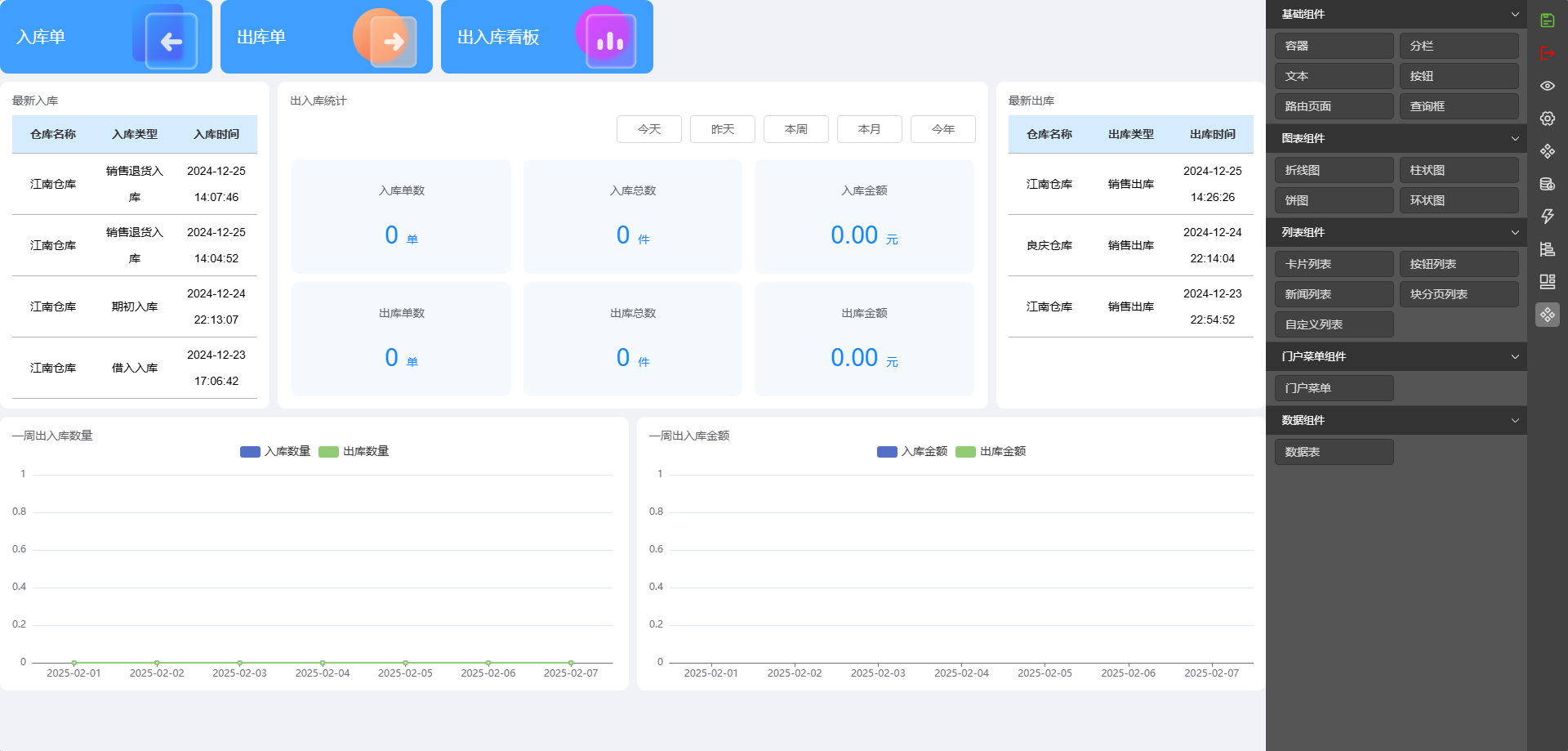Select the 折线图 component

[x=1334, y=170]
